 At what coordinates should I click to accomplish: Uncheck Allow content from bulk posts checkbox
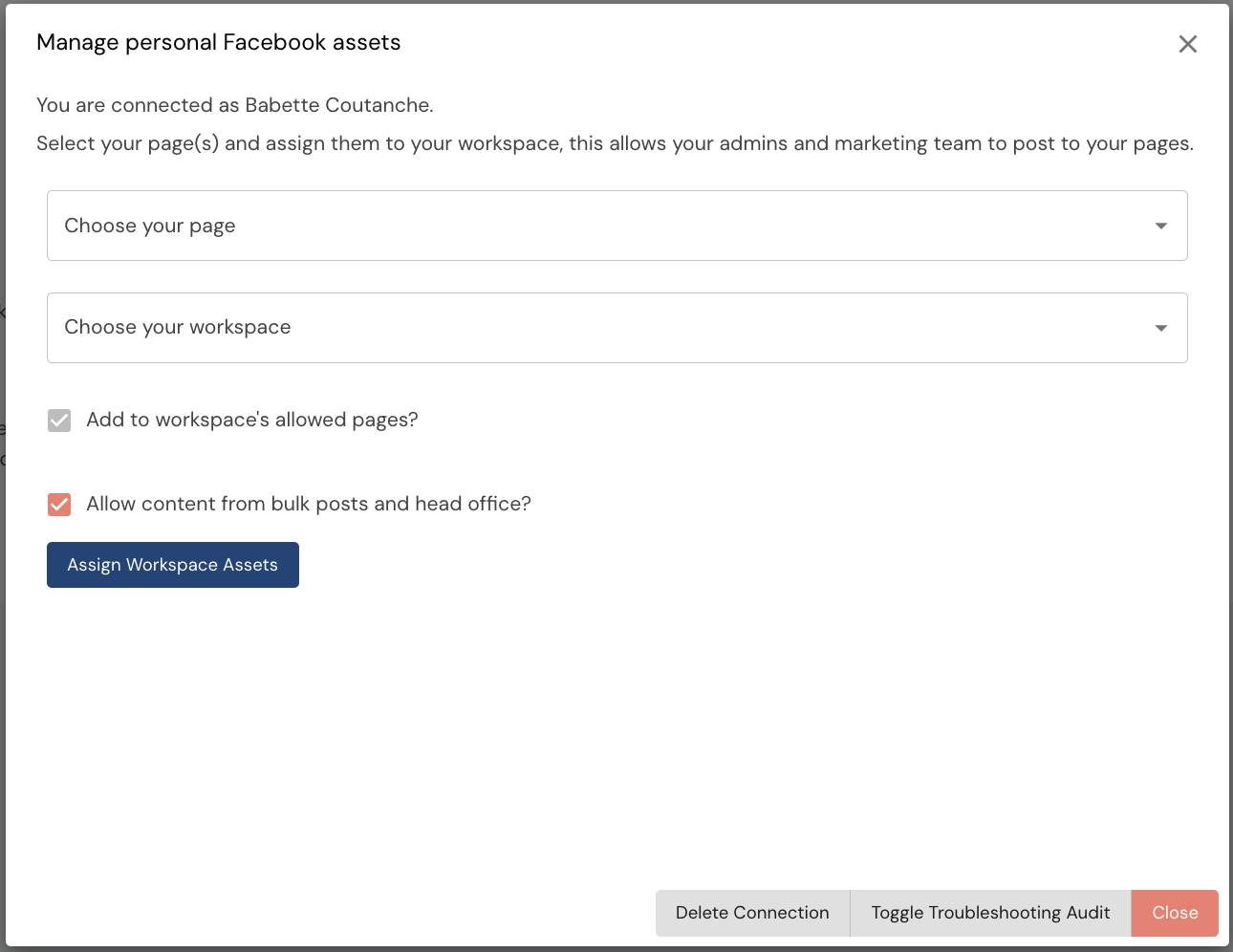pyautogui.click(x=59, y=505)
